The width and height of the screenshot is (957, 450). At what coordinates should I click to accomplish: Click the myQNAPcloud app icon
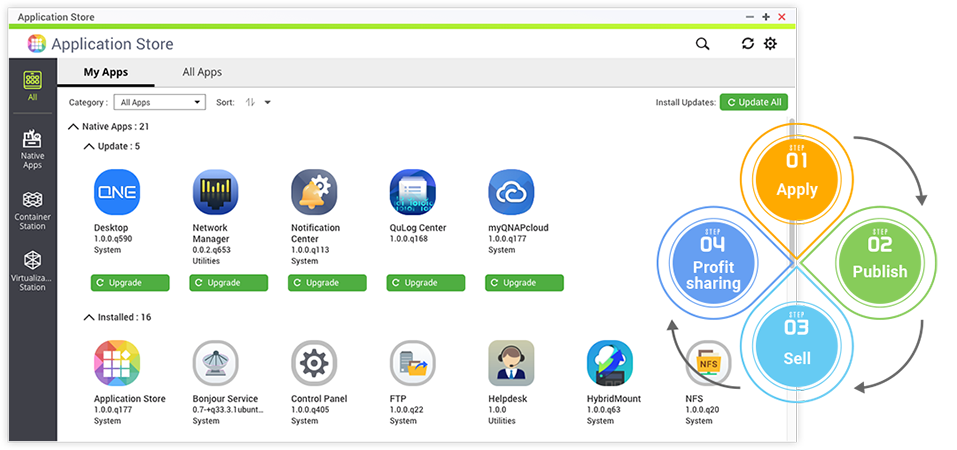[x=511, y=192]
